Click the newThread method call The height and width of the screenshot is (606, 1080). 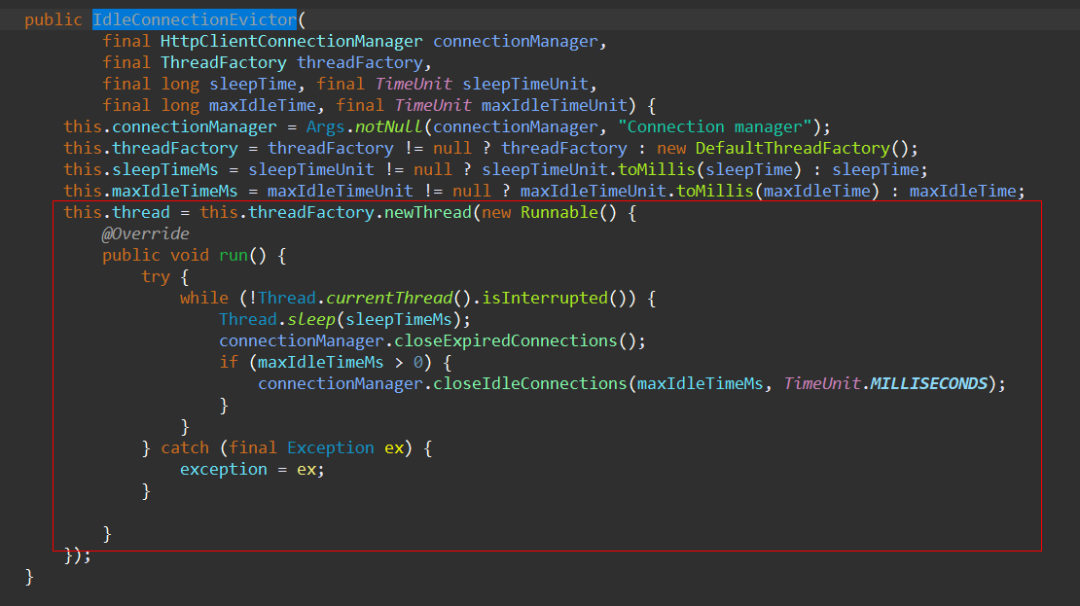[x=428, y=212]
